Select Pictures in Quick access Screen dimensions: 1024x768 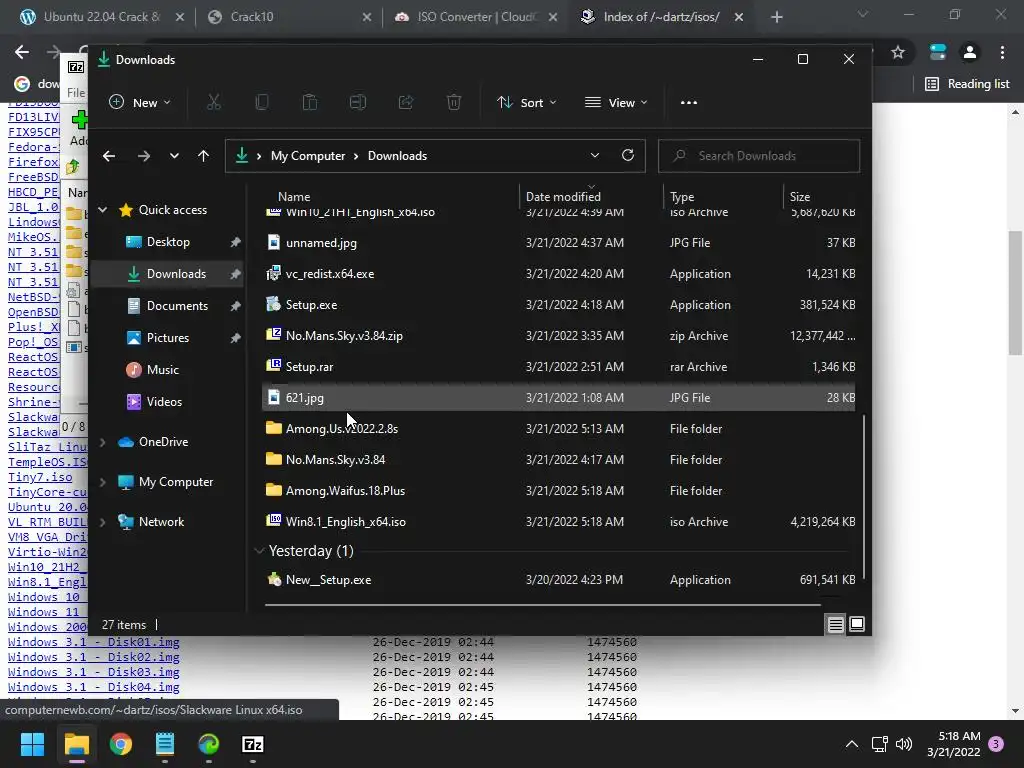(x=167, y=338)
